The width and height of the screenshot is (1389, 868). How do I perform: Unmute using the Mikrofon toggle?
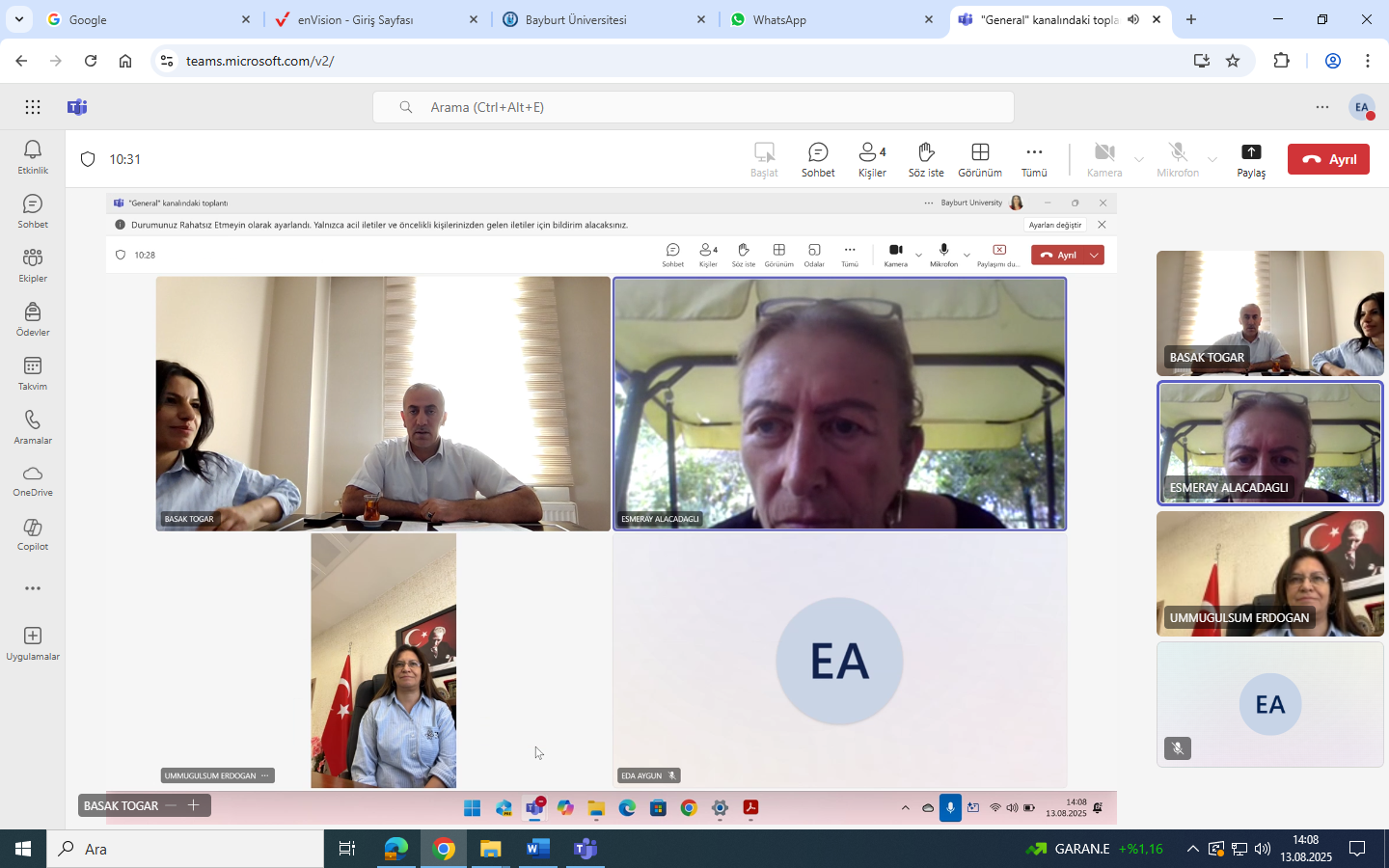(1177, 159)
